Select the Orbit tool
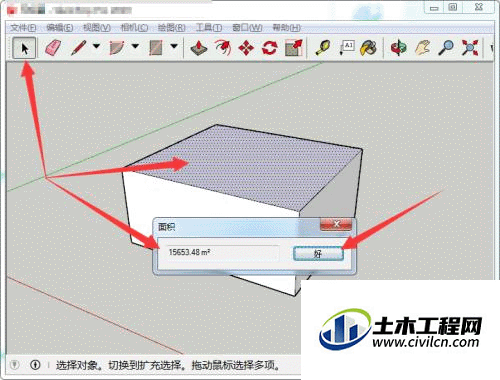 [x=399, y=48]
